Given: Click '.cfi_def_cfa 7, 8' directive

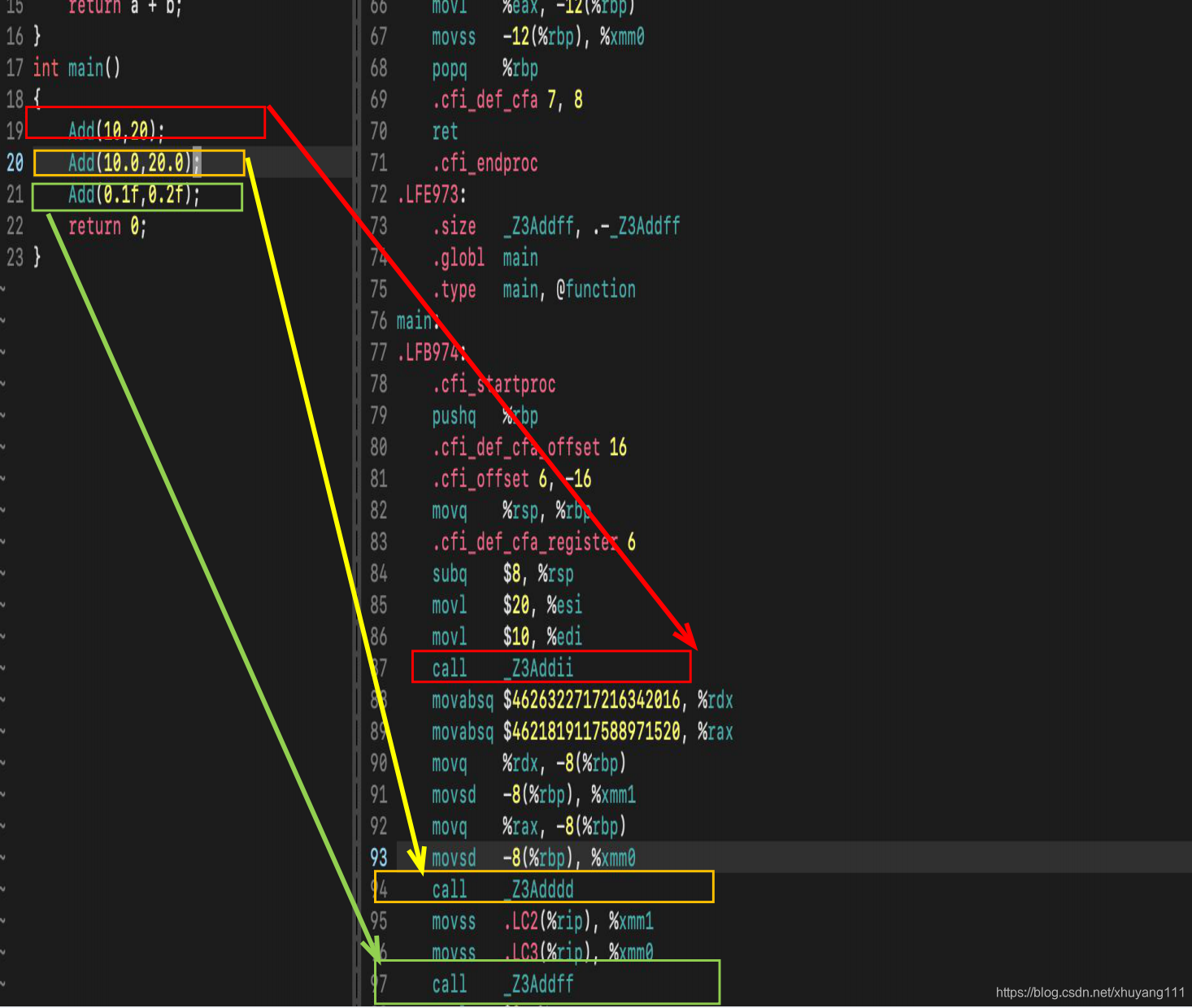Looking at the screenshot, I should tap(507, 100).
